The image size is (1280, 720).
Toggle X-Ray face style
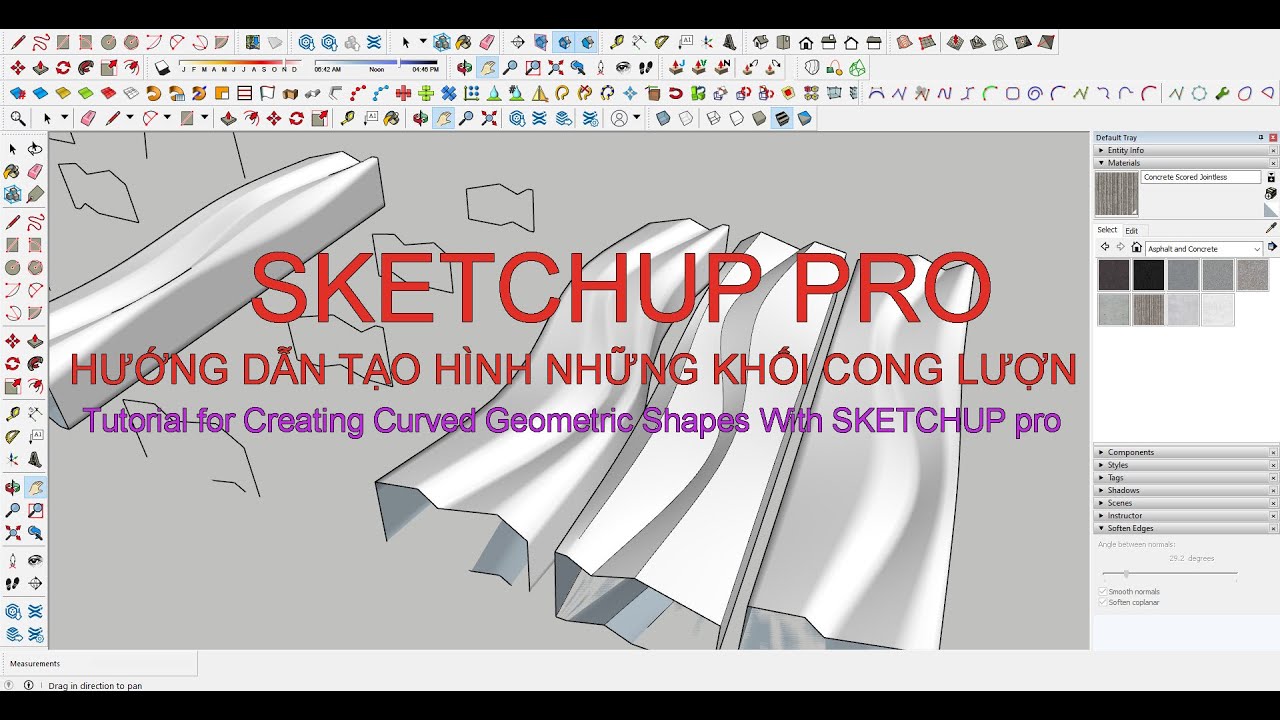click(662, 118)
